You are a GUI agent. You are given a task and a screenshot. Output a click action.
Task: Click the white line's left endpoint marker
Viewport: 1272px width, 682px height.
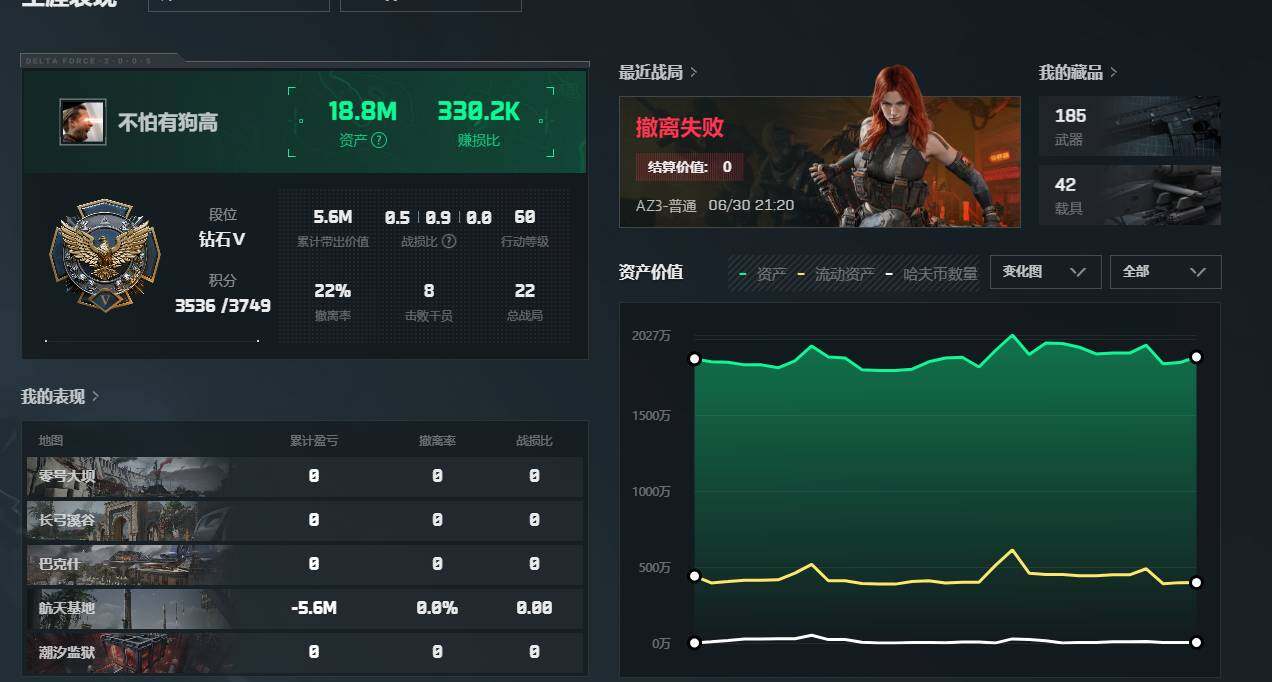click(694, 642)
